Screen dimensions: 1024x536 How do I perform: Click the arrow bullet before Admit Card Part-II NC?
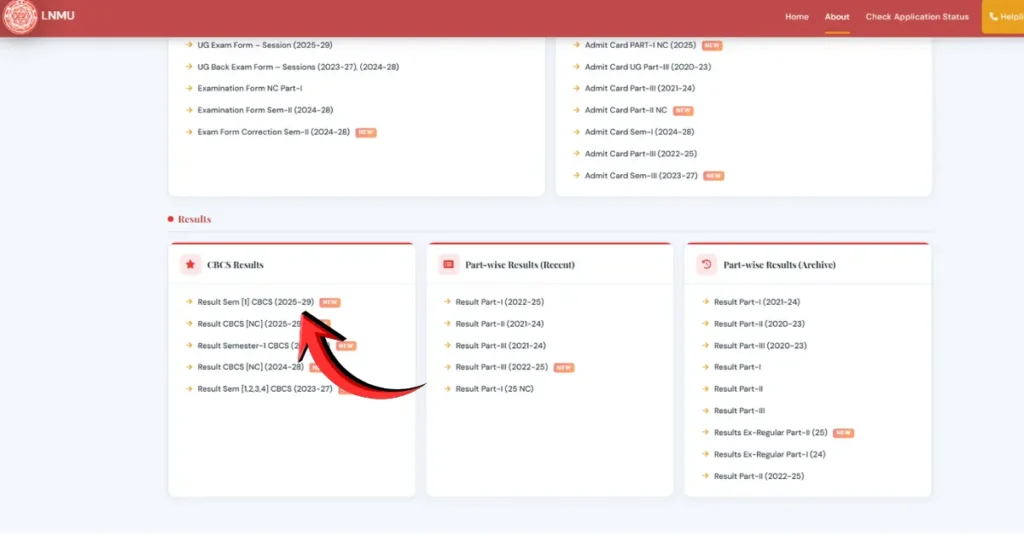coord(576,110)
